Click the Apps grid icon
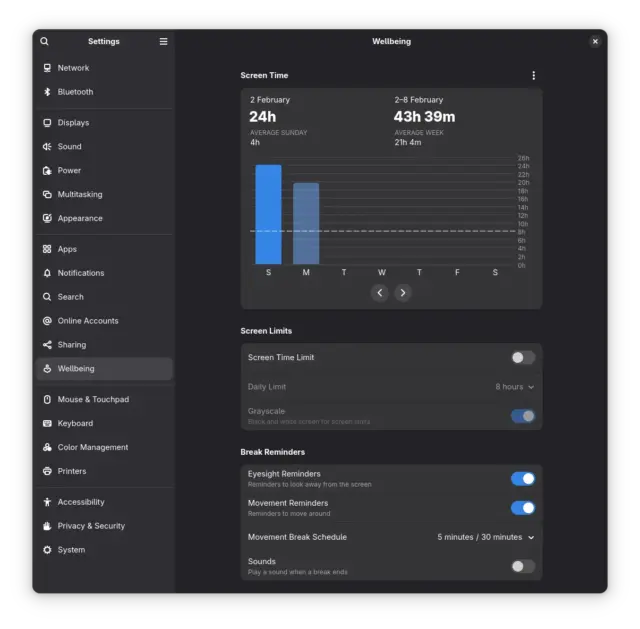This screenshot has width=640, height=629. pos(47,249)
